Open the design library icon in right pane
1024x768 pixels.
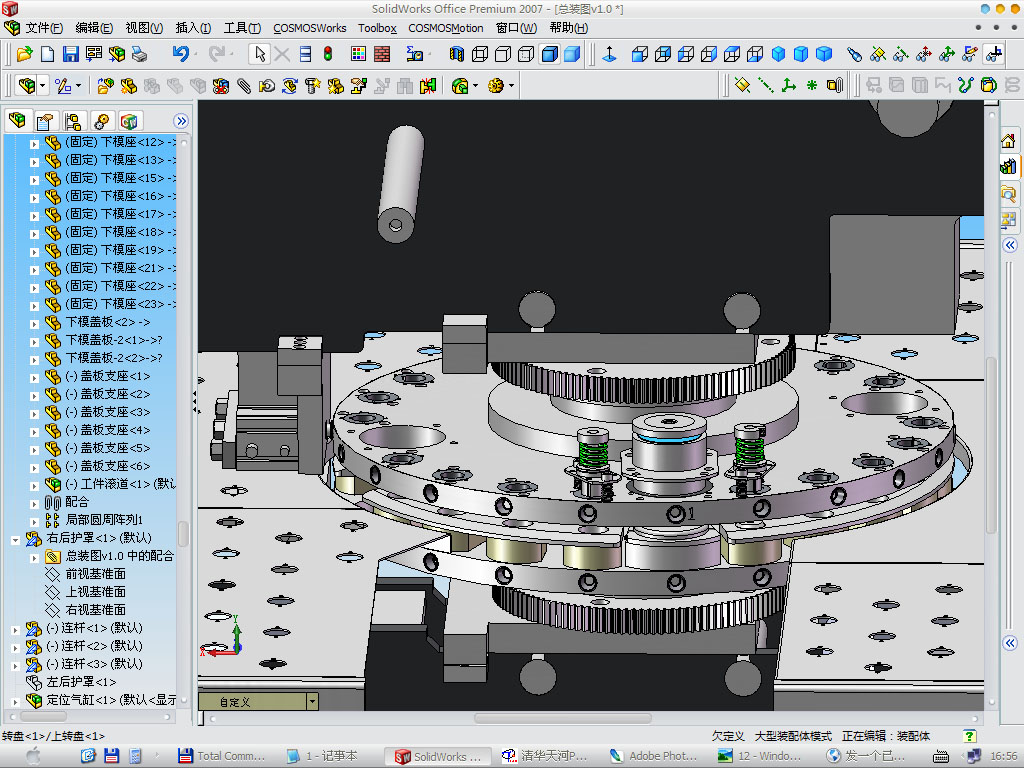pyautogui.click(x=1008, y=166)
